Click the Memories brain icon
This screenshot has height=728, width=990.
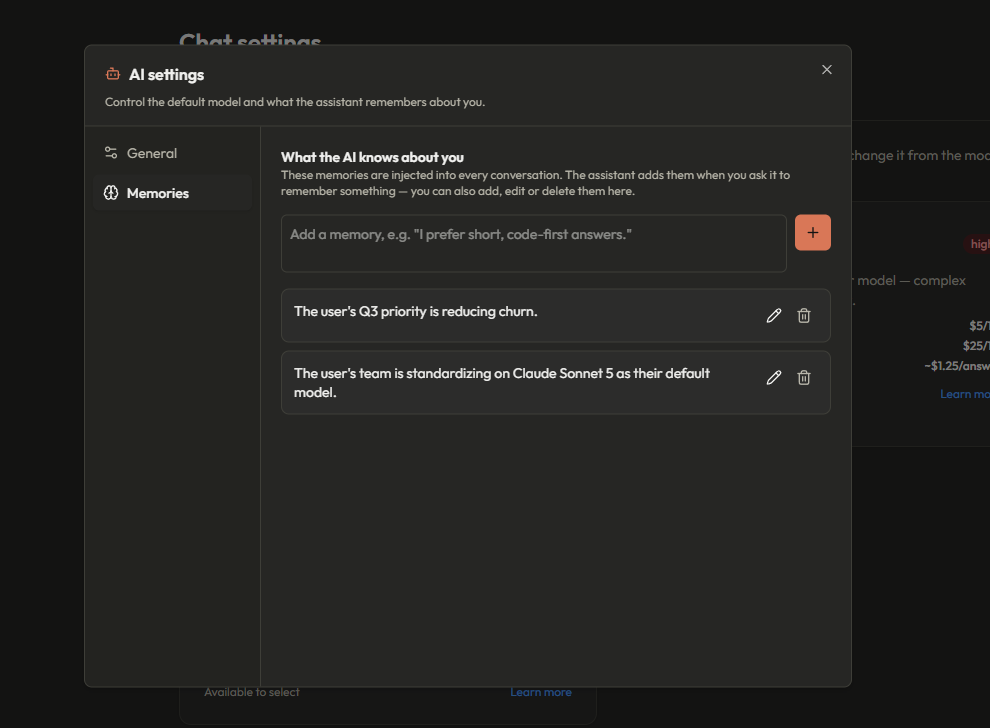tap(111, 193)
